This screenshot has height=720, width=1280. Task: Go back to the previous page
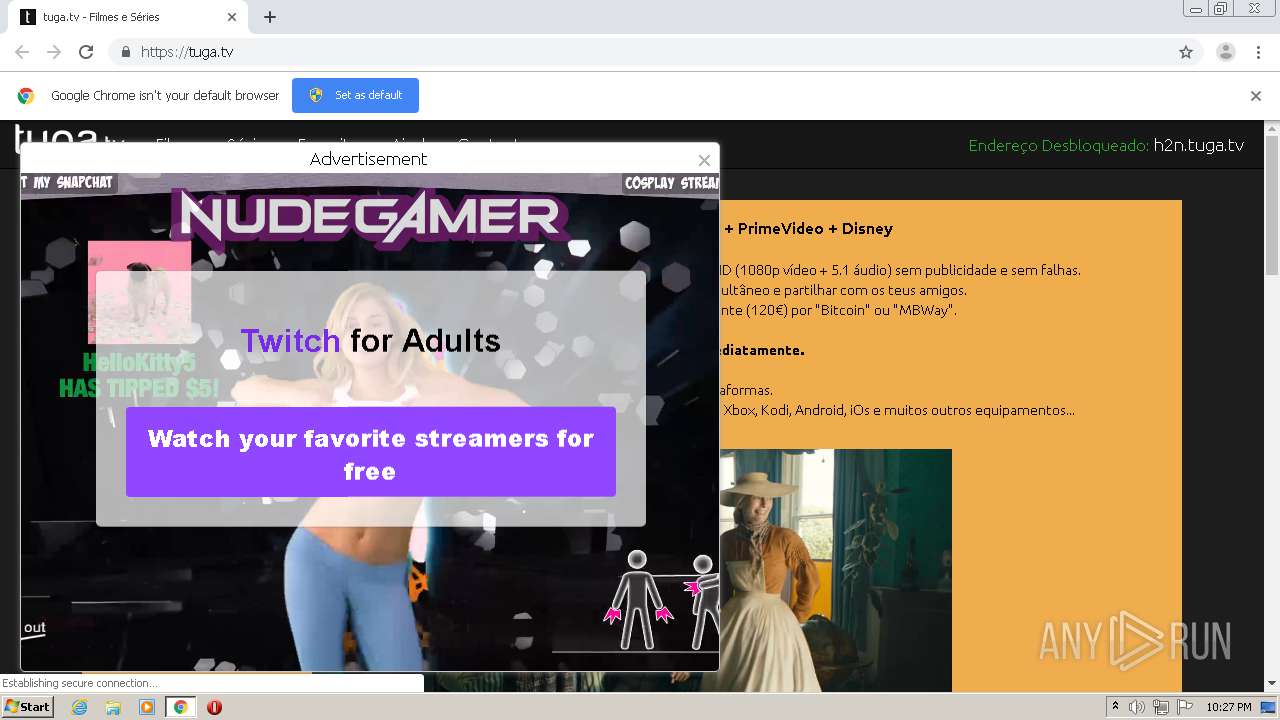pyautogui.click(x=22, y=52)
